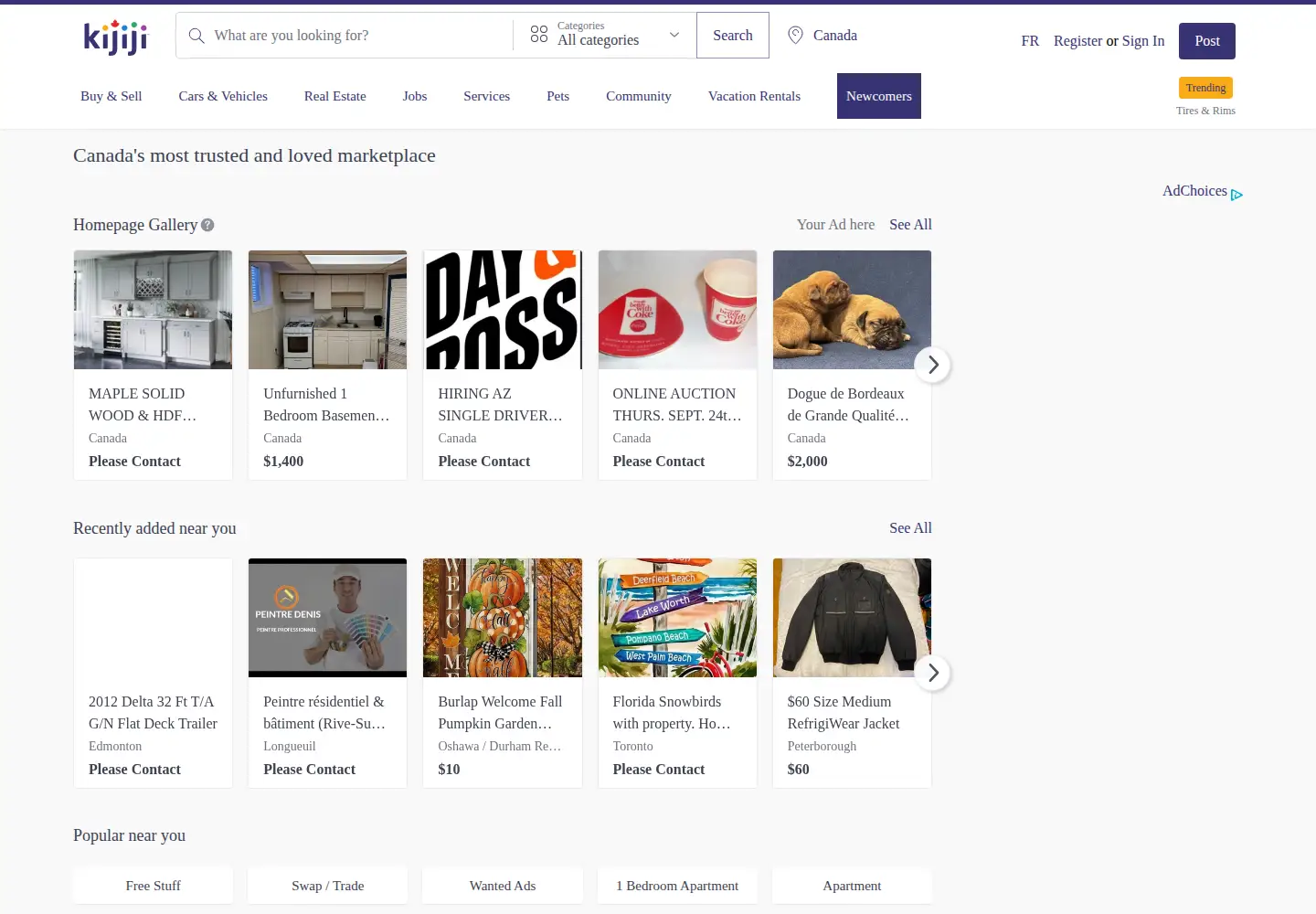
Task: Open the Online Auction Coke listing
Action: pos(677,366)
